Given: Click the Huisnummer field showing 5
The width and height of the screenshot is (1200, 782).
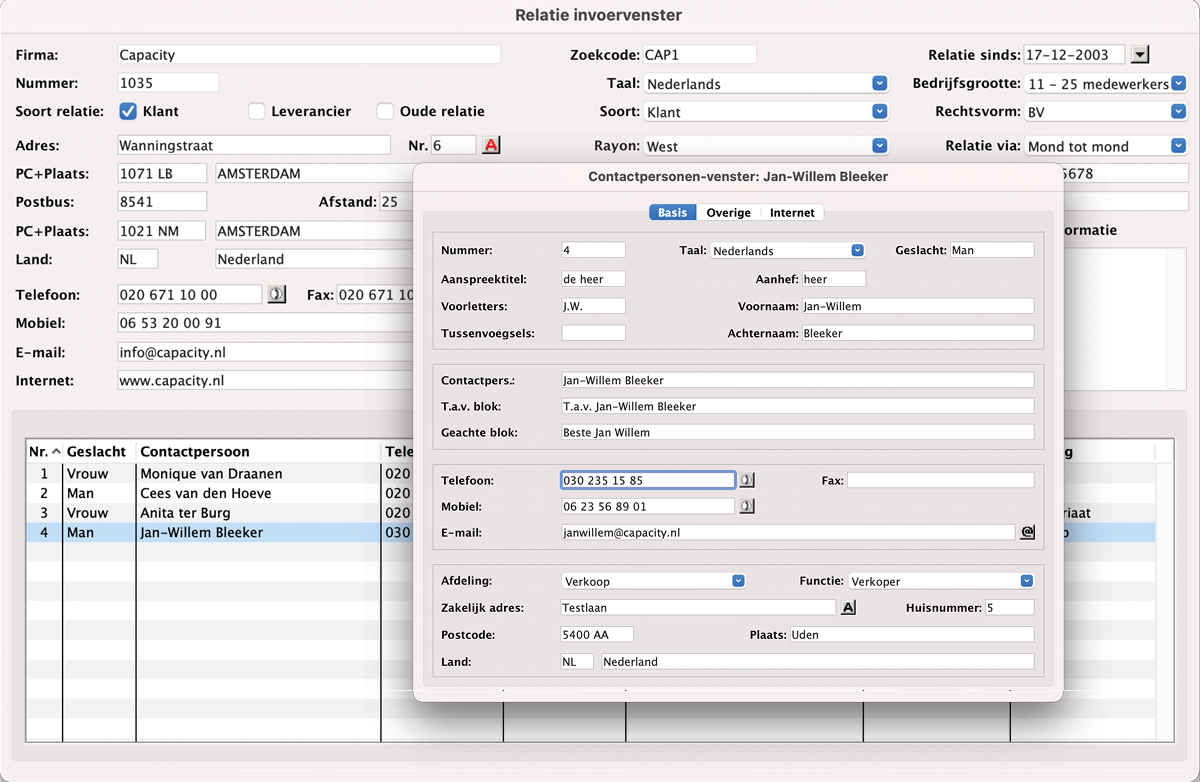Looking at the screenshot, I should [1010, 608].
